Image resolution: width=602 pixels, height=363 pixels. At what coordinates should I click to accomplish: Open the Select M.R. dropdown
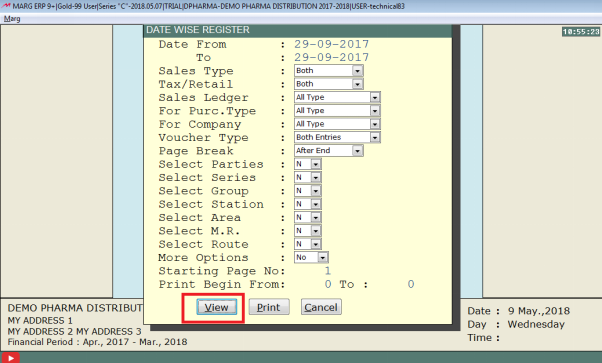click(316, 231)
